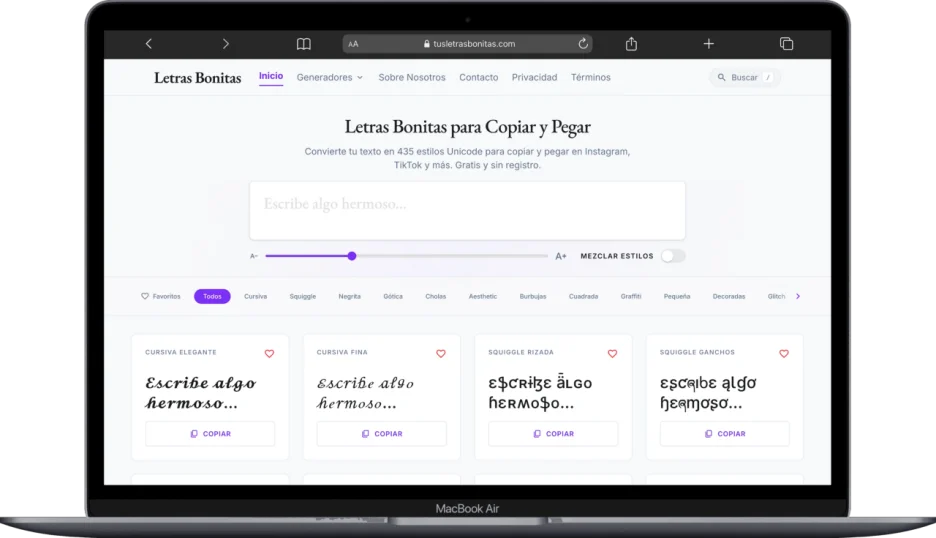Filter styles by Cholas
The width and height of the screenshot is (936, 538).
pyautogui.click(x=436, y=296)
